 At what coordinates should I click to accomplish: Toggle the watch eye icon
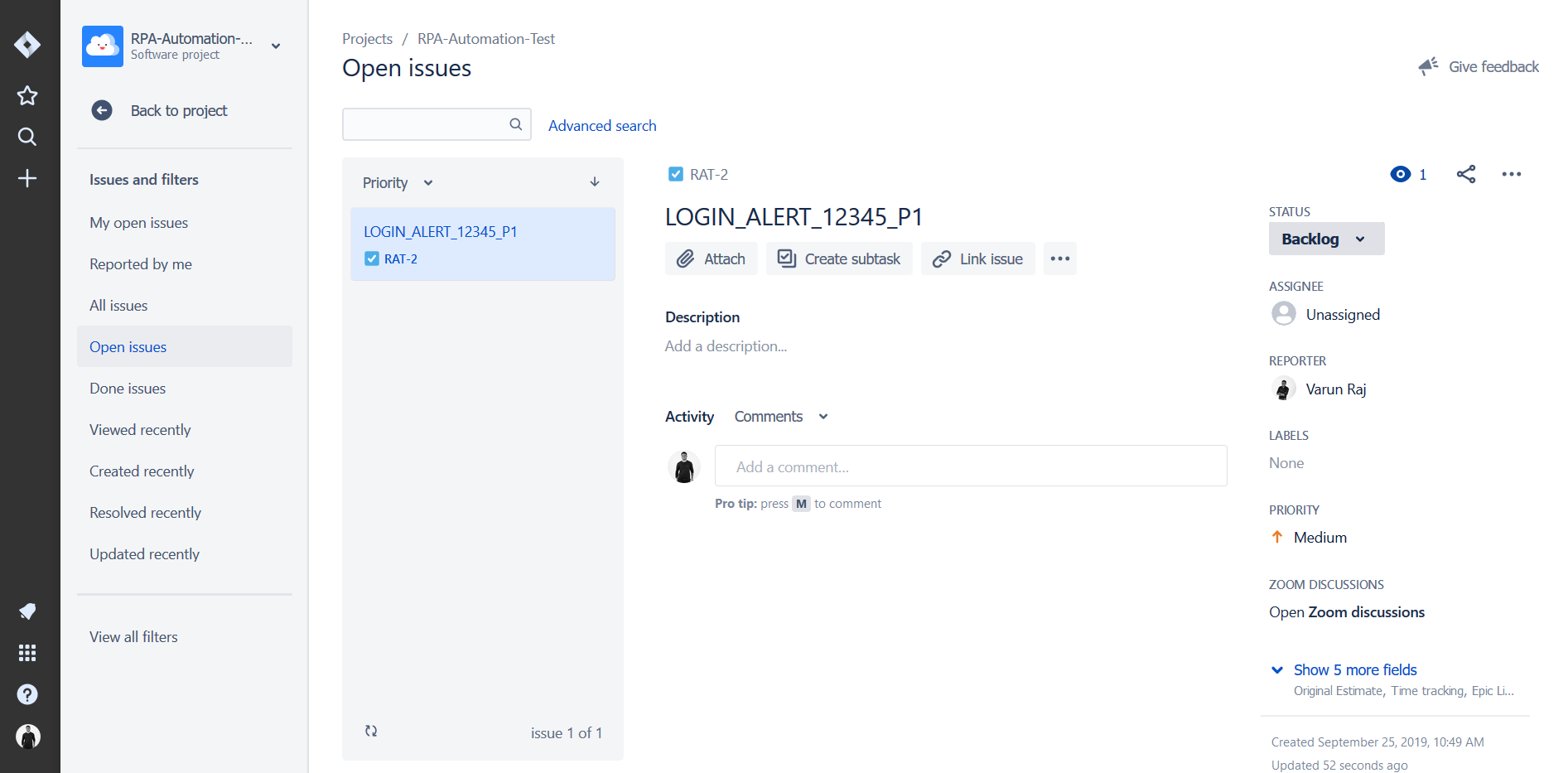coord(1401,174)
